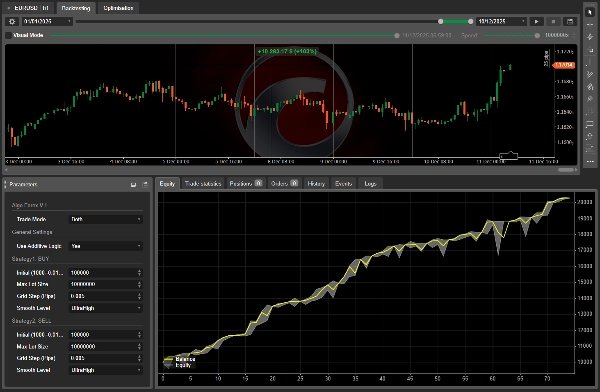
Task: Open the Trade statistics tab
Action: click(x=203, y=184)
